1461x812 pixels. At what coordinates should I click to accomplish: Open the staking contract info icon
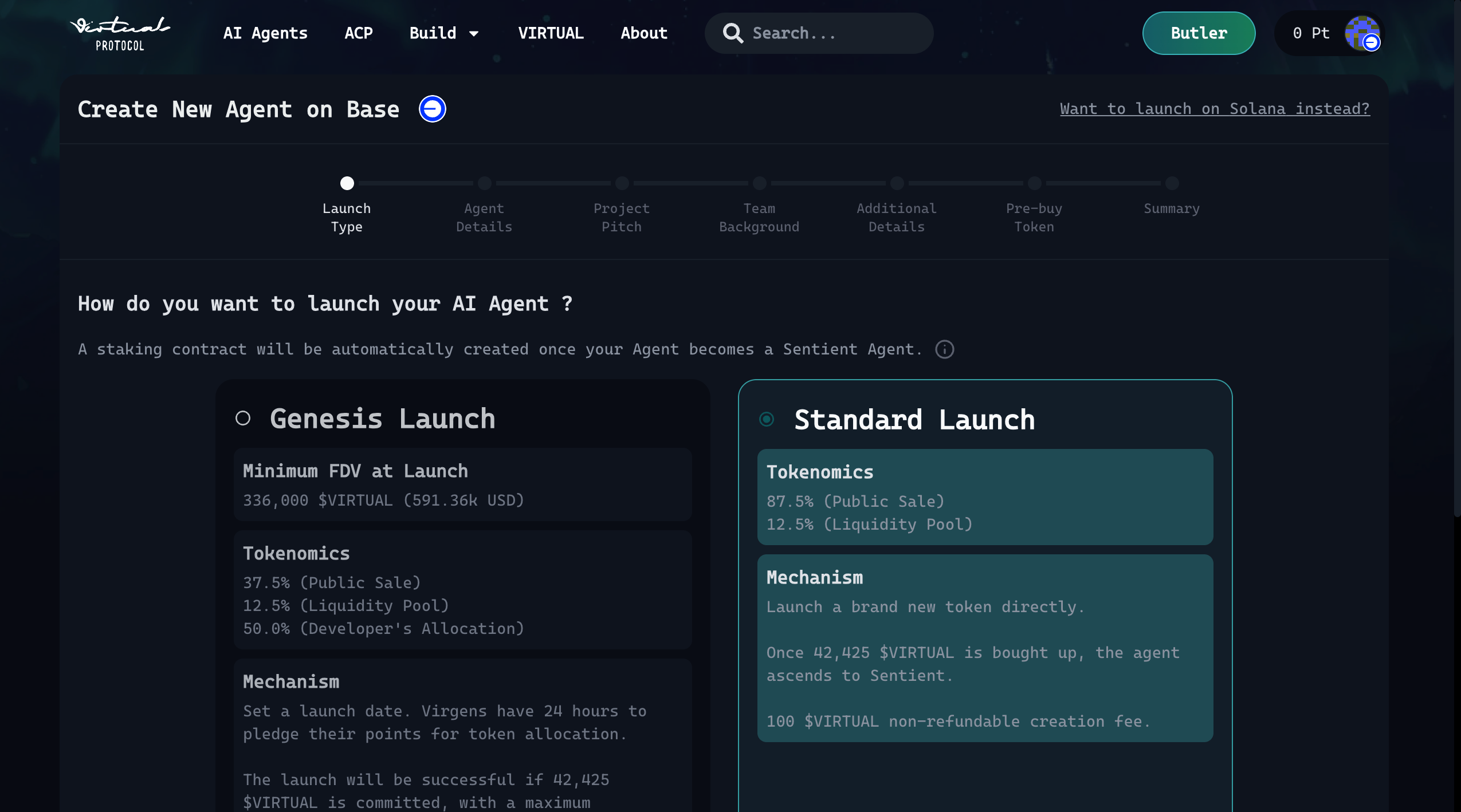pyautogui.click(x=945, y=349)
